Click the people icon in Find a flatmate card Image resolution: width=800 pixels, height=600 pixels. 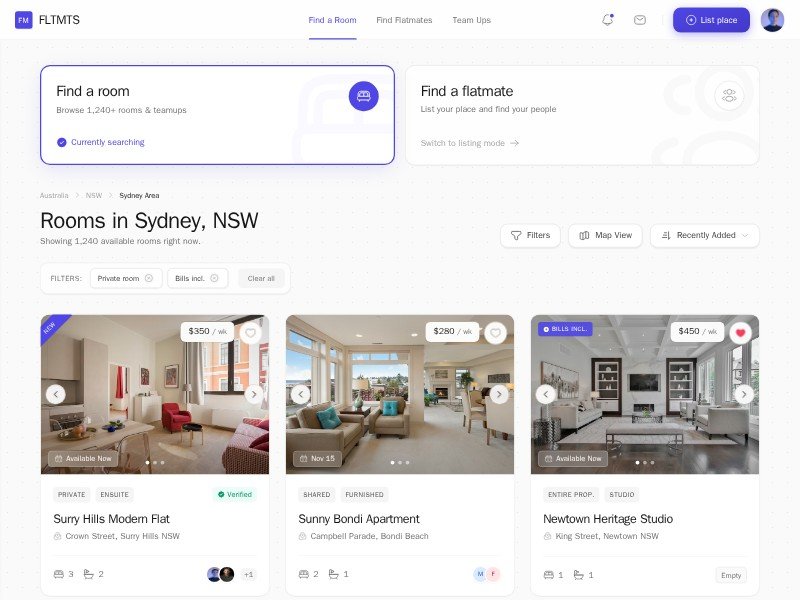coord(729,95)
